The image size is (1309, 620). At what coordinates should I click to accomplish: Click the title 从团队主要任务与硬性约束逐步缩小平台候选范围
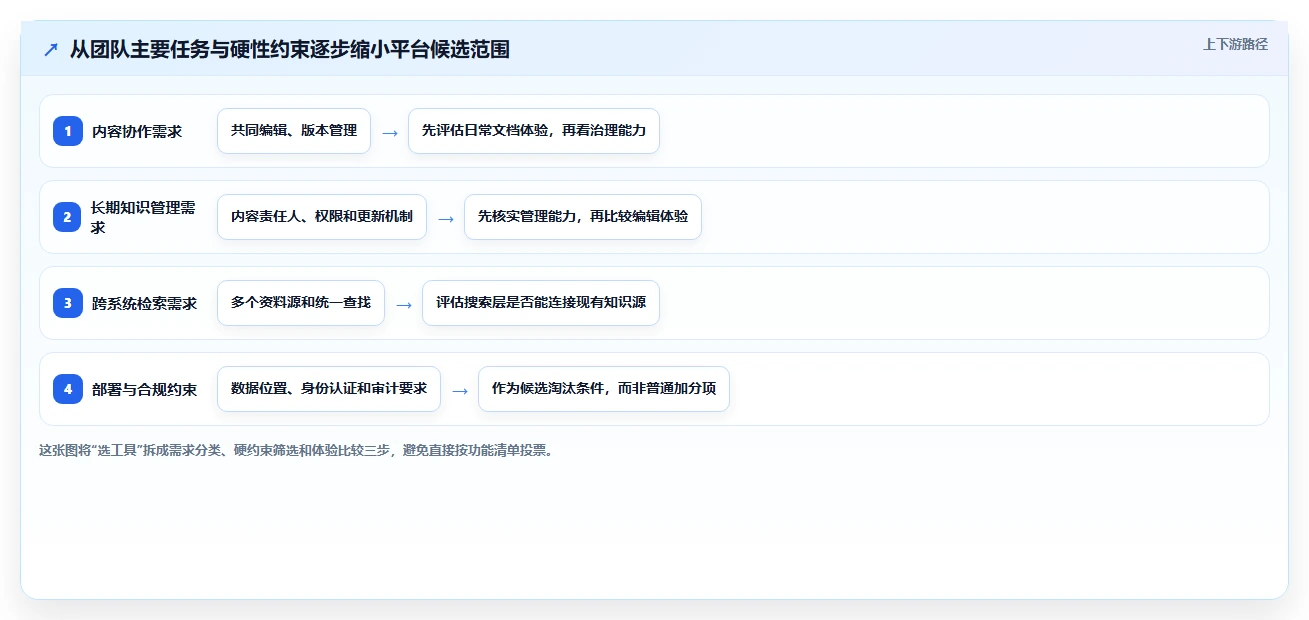coord(289,49)
